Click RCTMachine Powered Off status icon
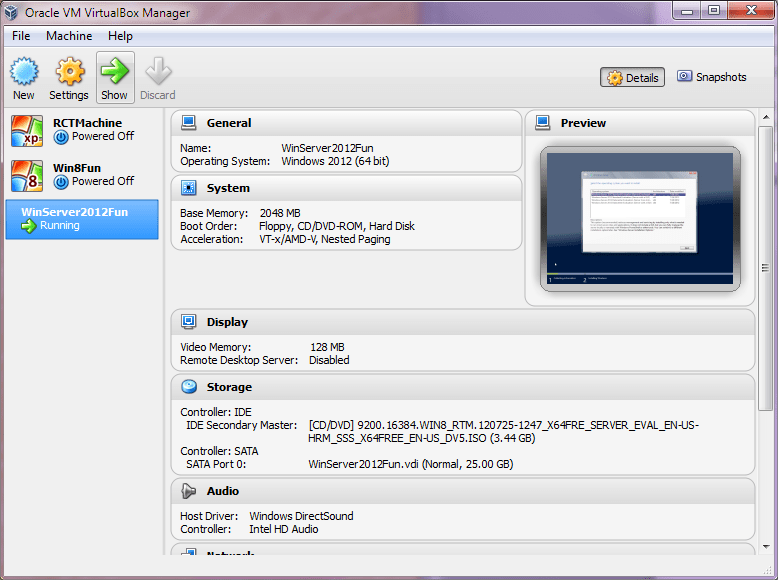 [x=61, y=137]
